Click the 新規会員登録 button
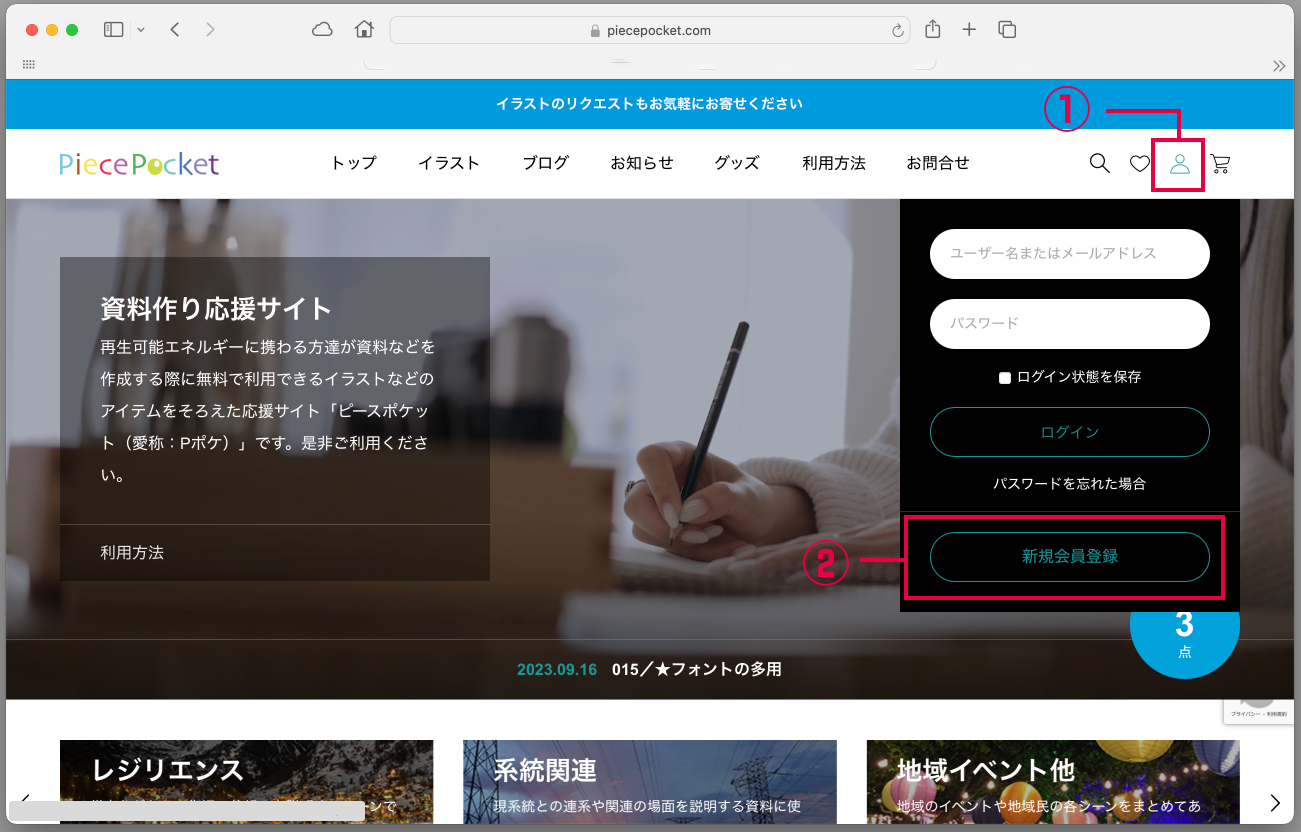 [x=1069, y=557]
